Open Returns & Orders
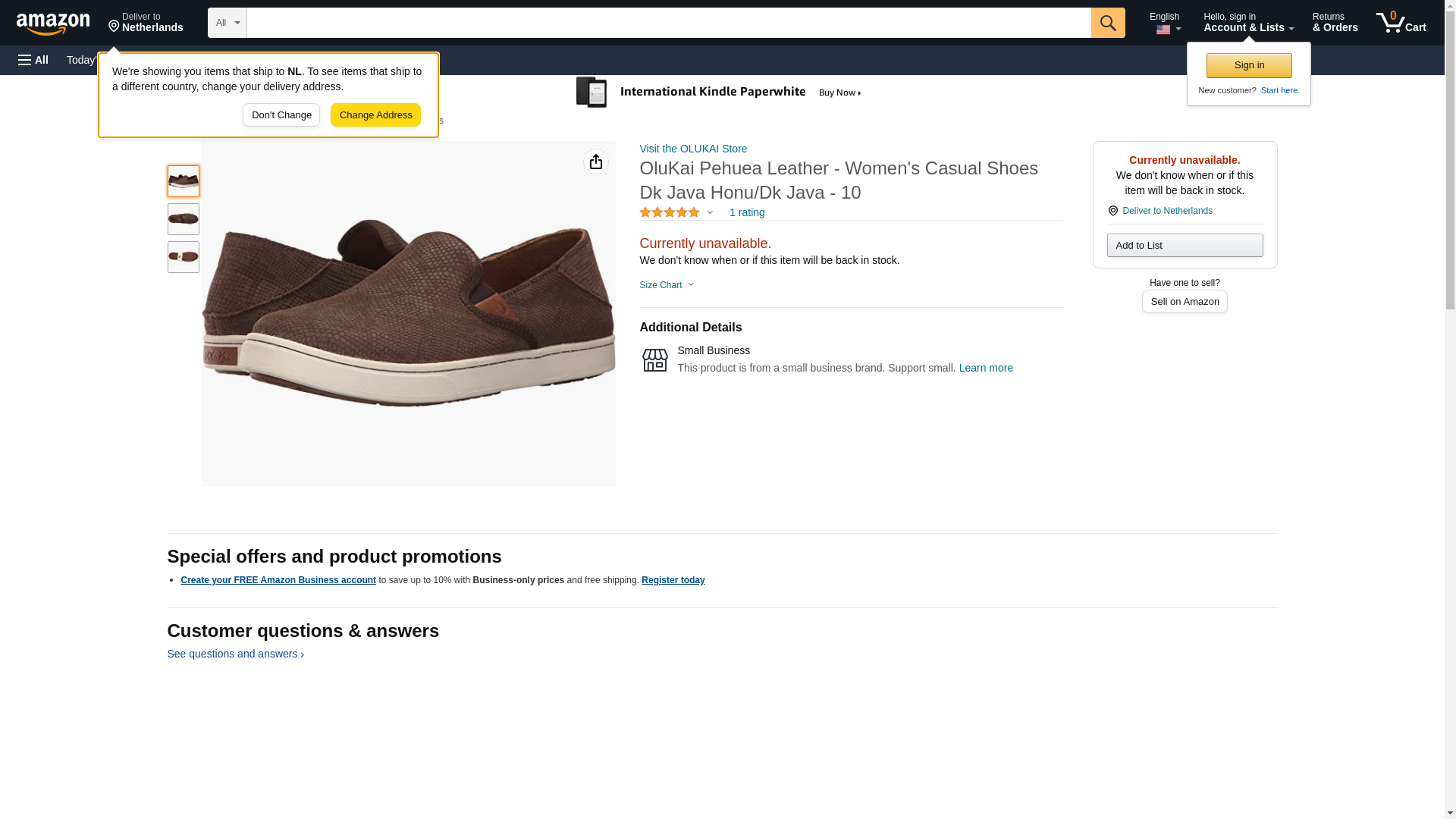 pyautogui.click(x=1335, y=23)
